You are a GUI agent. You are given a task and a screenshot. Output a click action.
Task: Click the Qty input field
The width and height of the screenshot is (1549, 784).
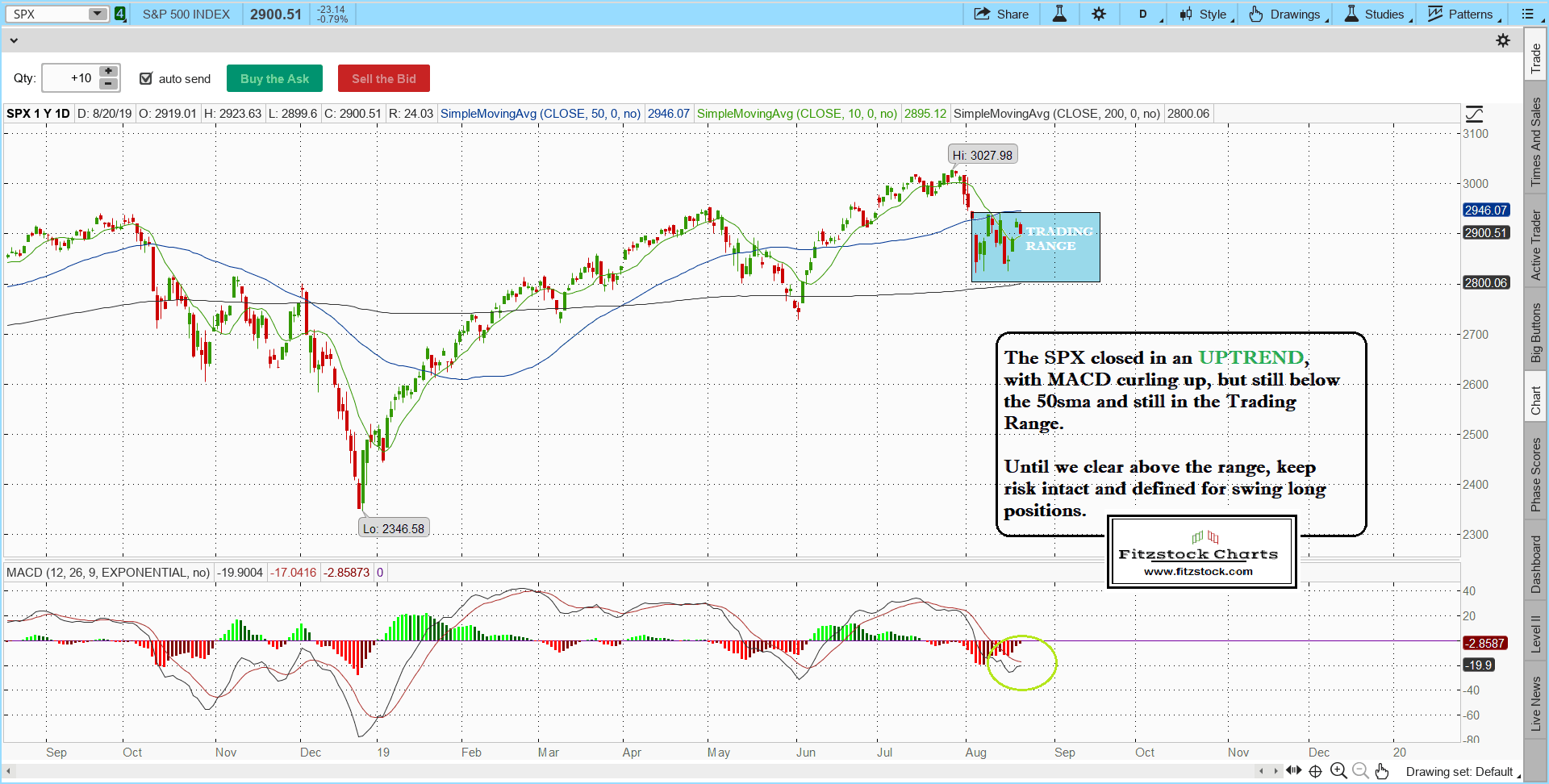pyautogui.click(x=70, y=78)
